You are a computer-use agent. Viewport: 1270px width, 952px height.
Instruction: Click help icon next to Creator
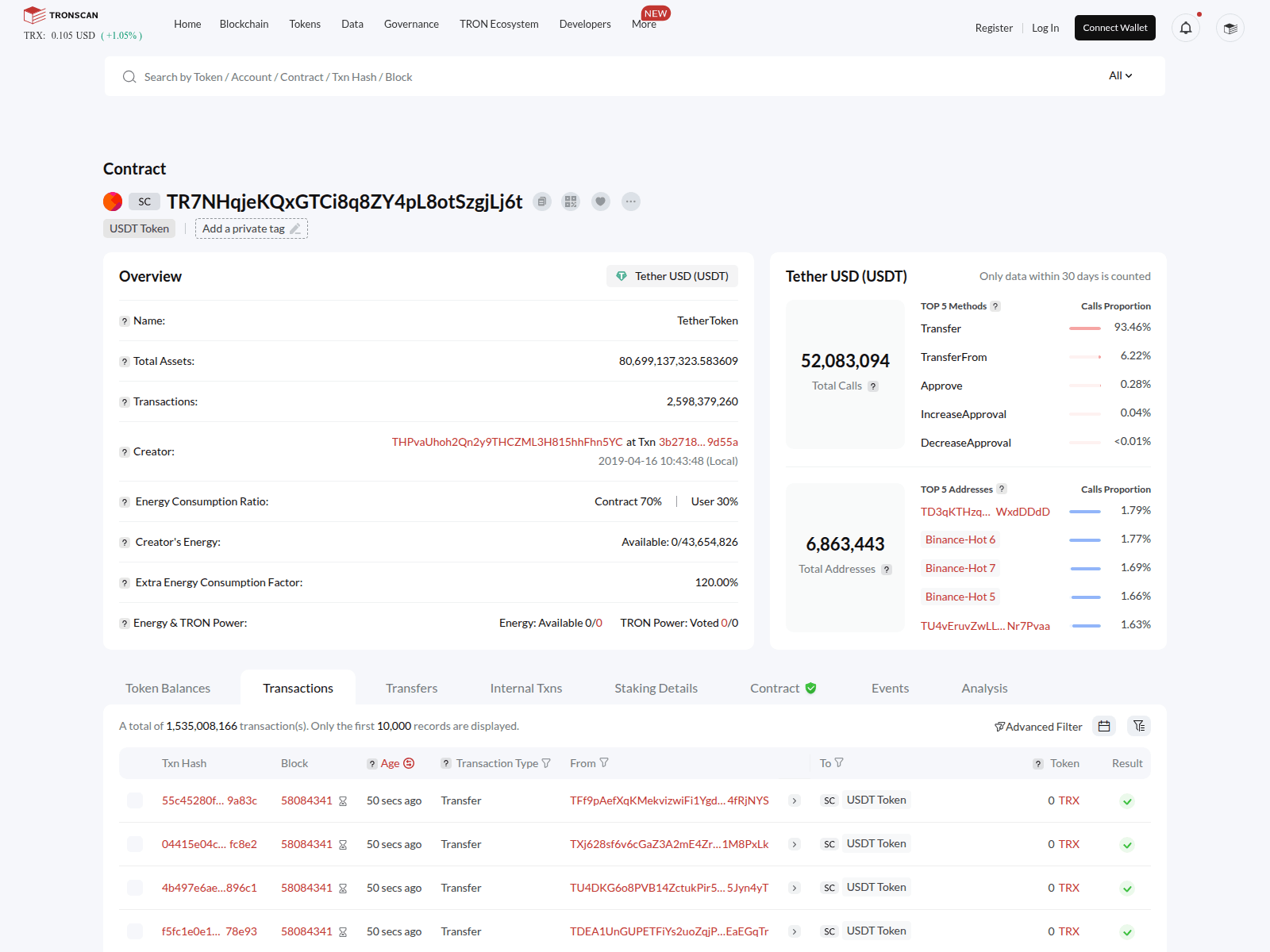pos(125,452)
